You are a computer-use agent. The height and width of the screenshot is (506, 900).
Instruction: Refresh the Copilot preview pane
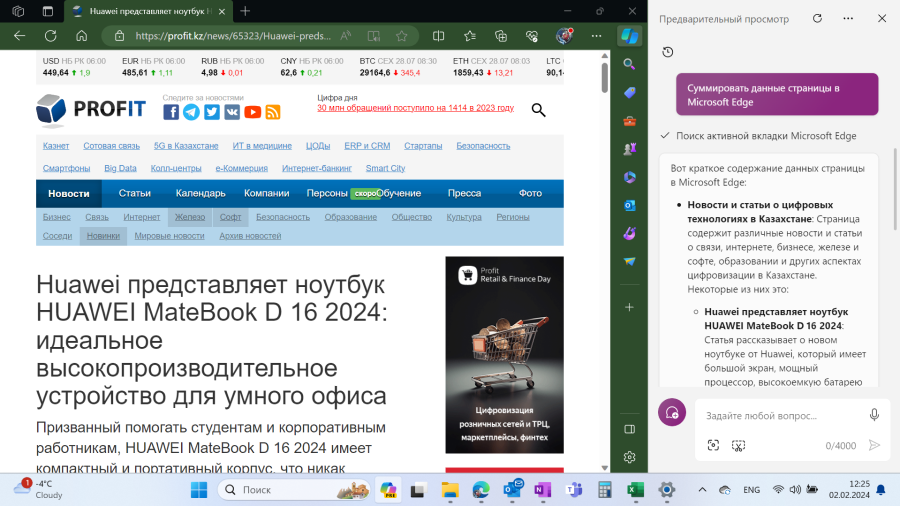(817, 18)
